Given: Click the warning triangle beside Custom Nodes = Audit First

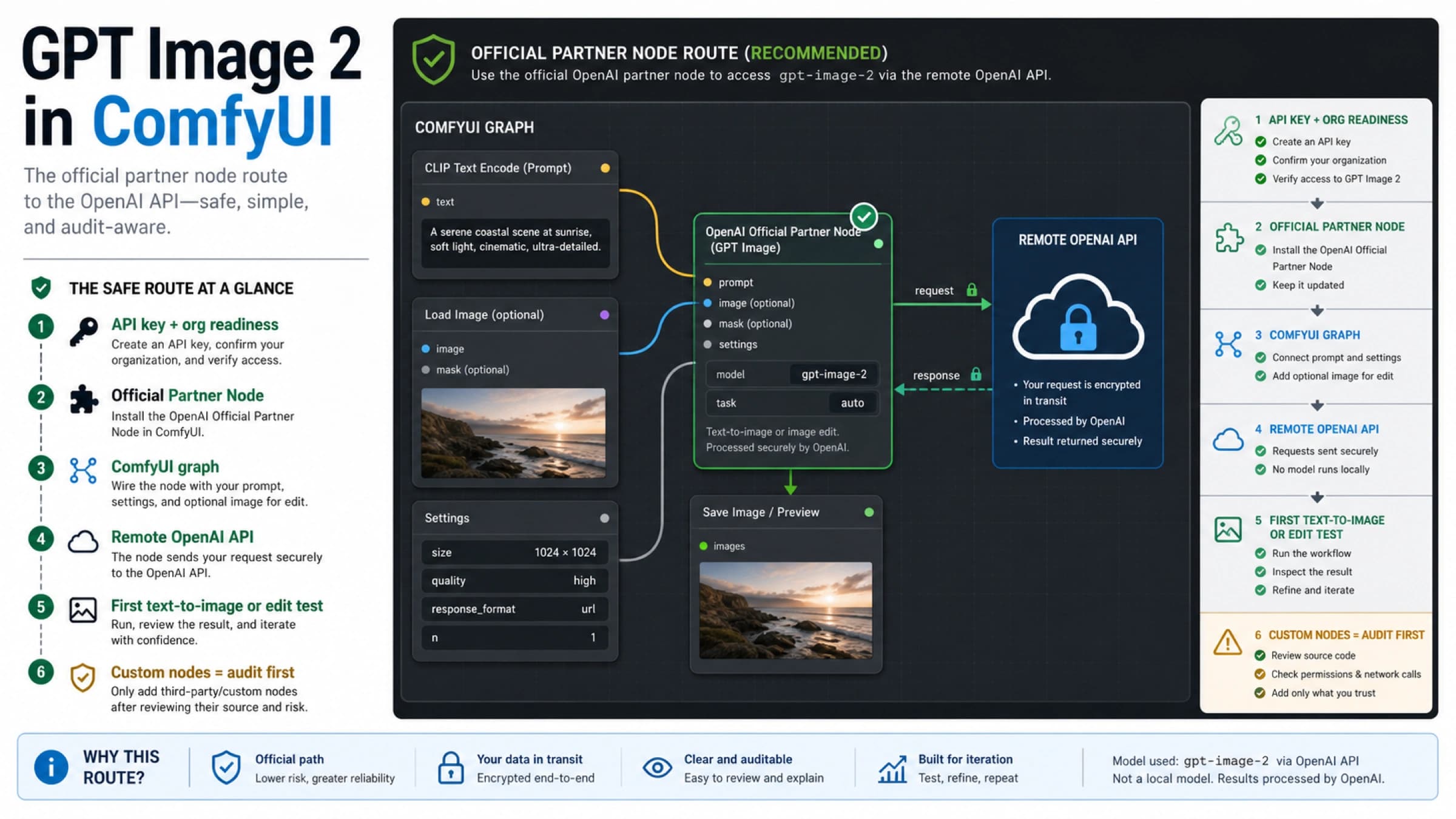Looking at the screenshot, I should (1228, 642).
